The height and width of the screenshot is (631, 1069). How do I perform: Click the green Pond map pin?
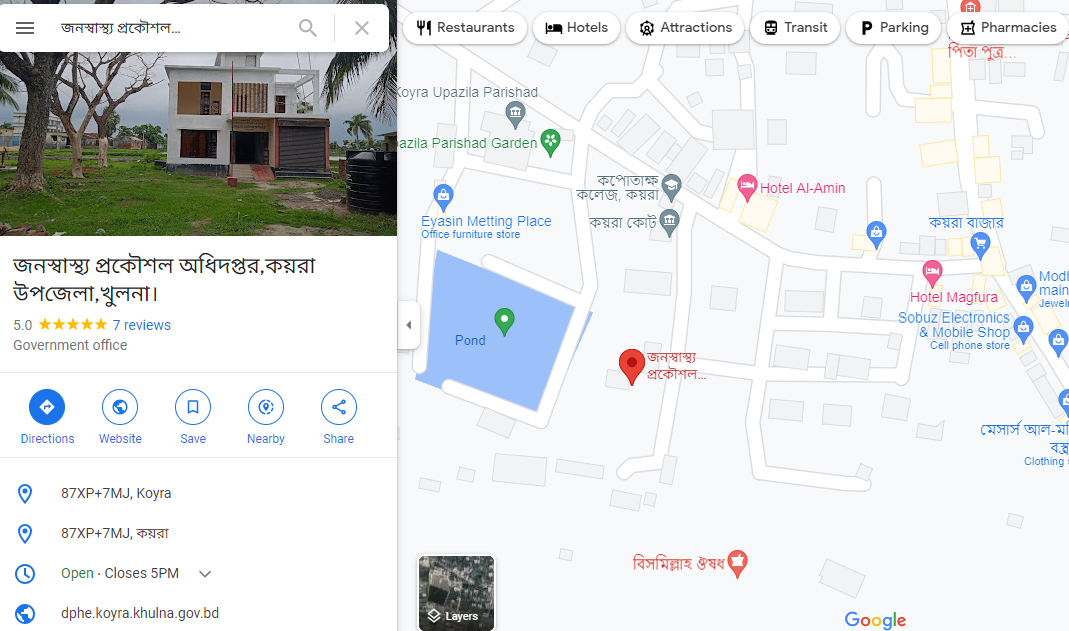(505, 322)
